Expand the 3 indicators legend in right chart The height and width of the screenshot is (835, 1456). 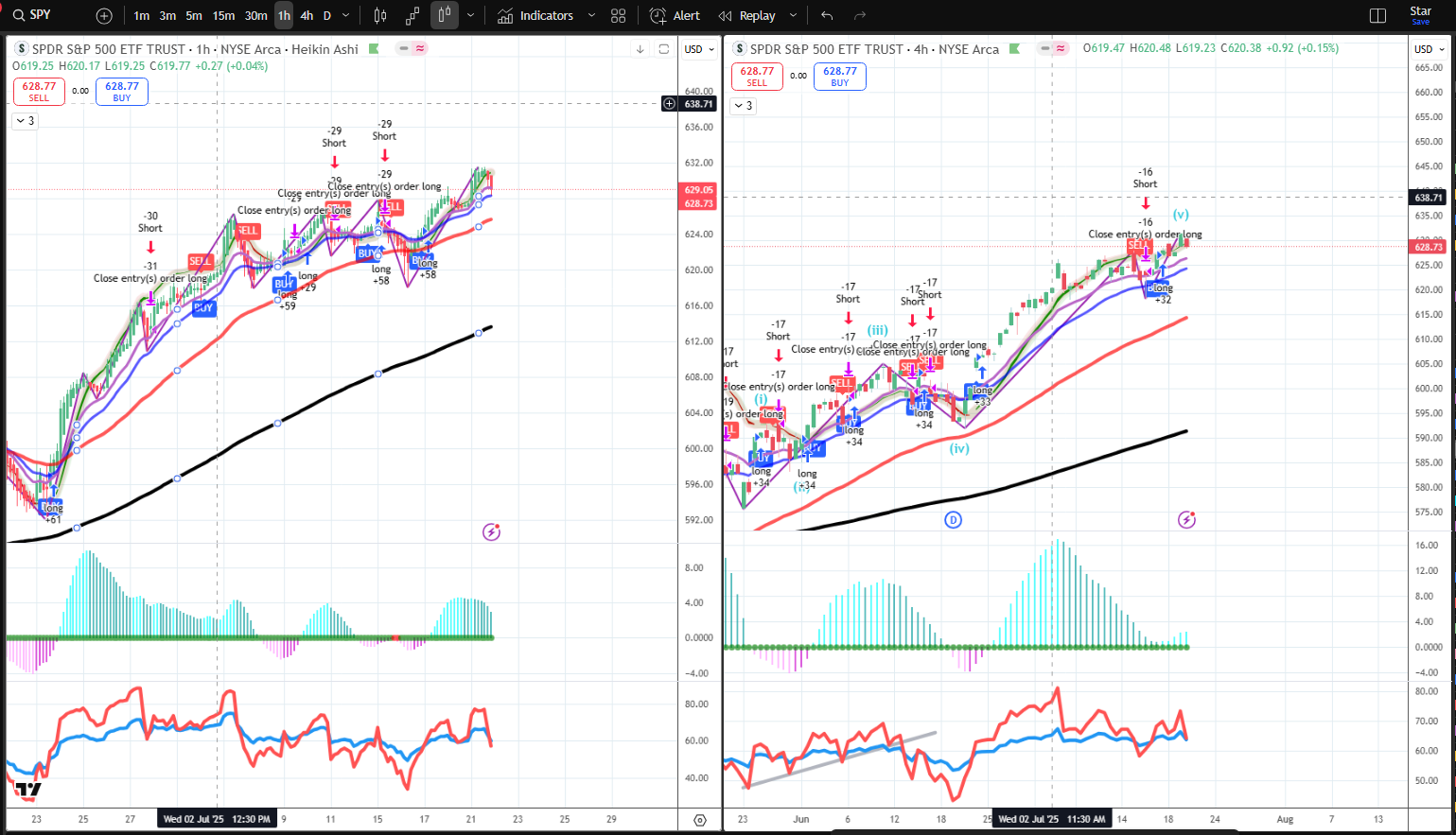click(x=743, y=106)
